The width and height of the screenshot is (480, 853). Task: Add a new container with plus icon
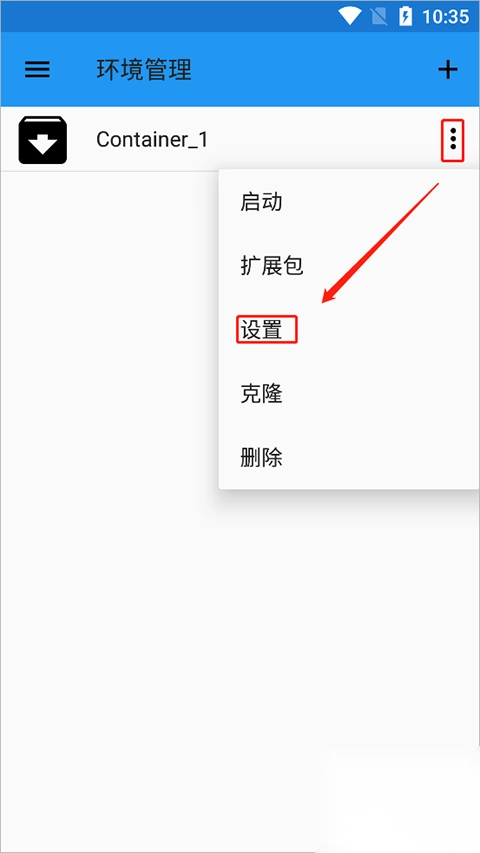(448, 70)
